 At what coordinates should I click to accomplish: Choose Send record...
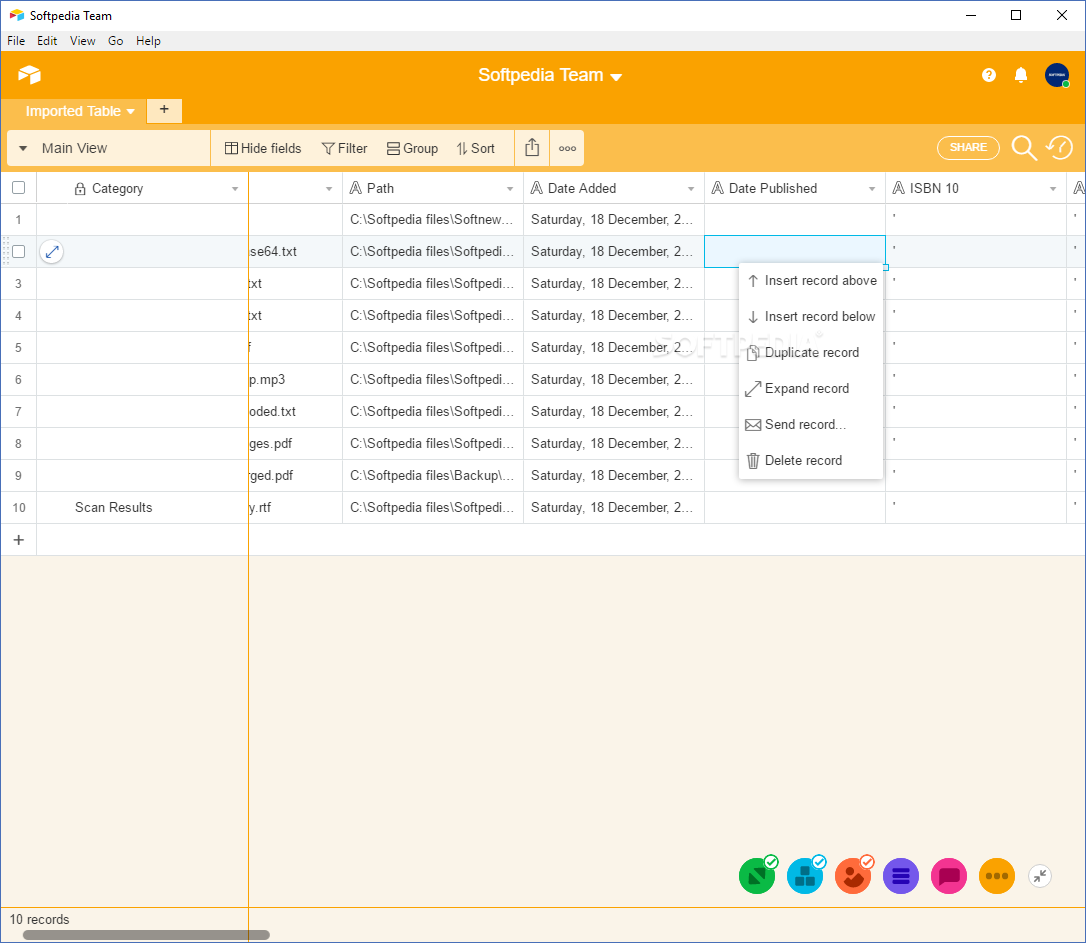pyautogui.click(x=811, y=424)
